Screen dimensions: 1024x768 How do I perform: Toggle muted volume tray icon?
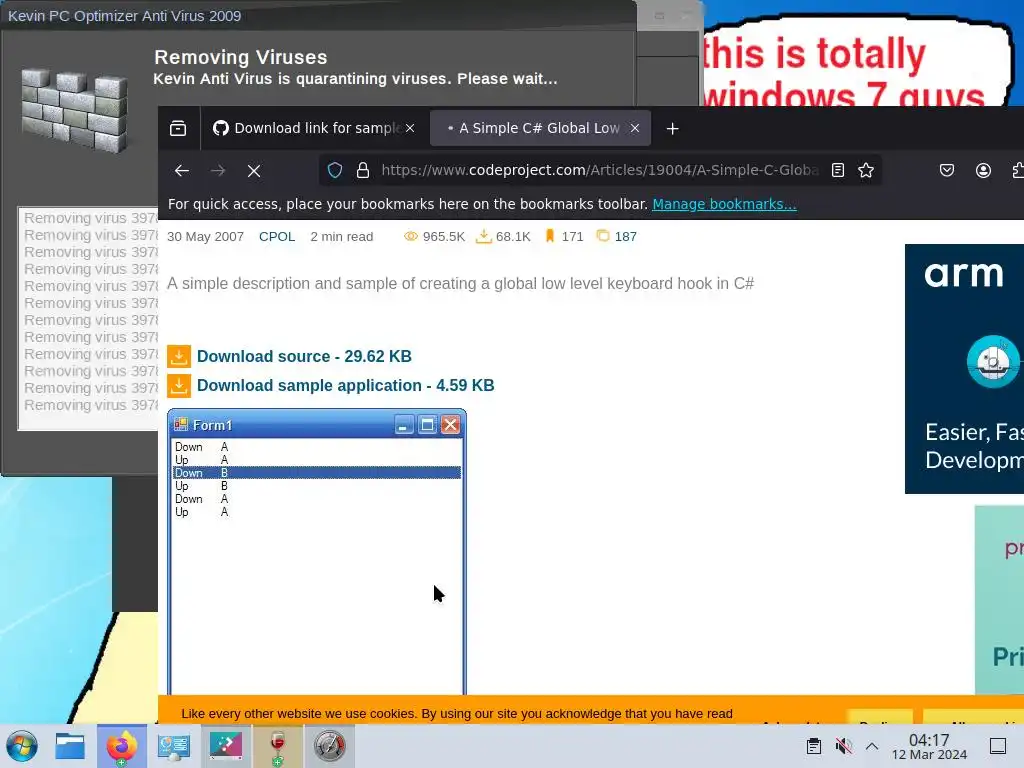(844, 746)
